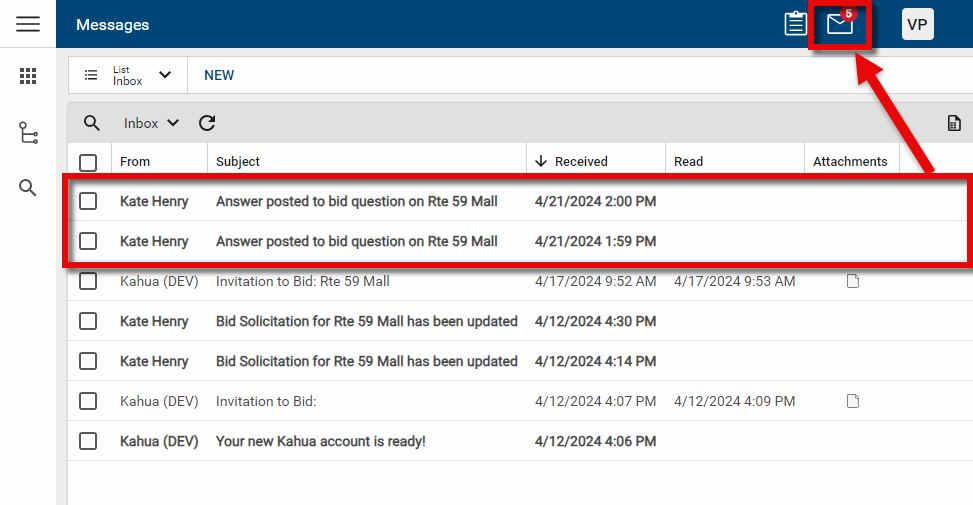Screen dimensions: 973x505
Task: Open the Inbox folder filter dropdown
Action: pyautogui.click(x=151, y=123)
